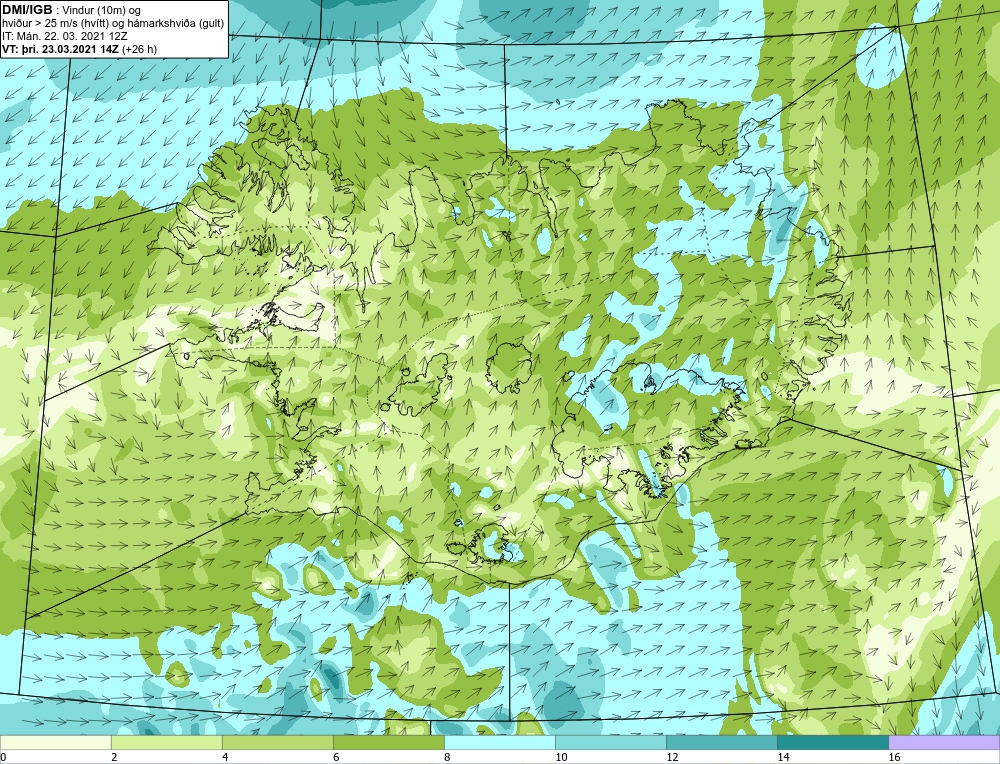This screenshot has width=1000, height=764.
Task: Click the legend scale label '2'
Action: point(114,757)
